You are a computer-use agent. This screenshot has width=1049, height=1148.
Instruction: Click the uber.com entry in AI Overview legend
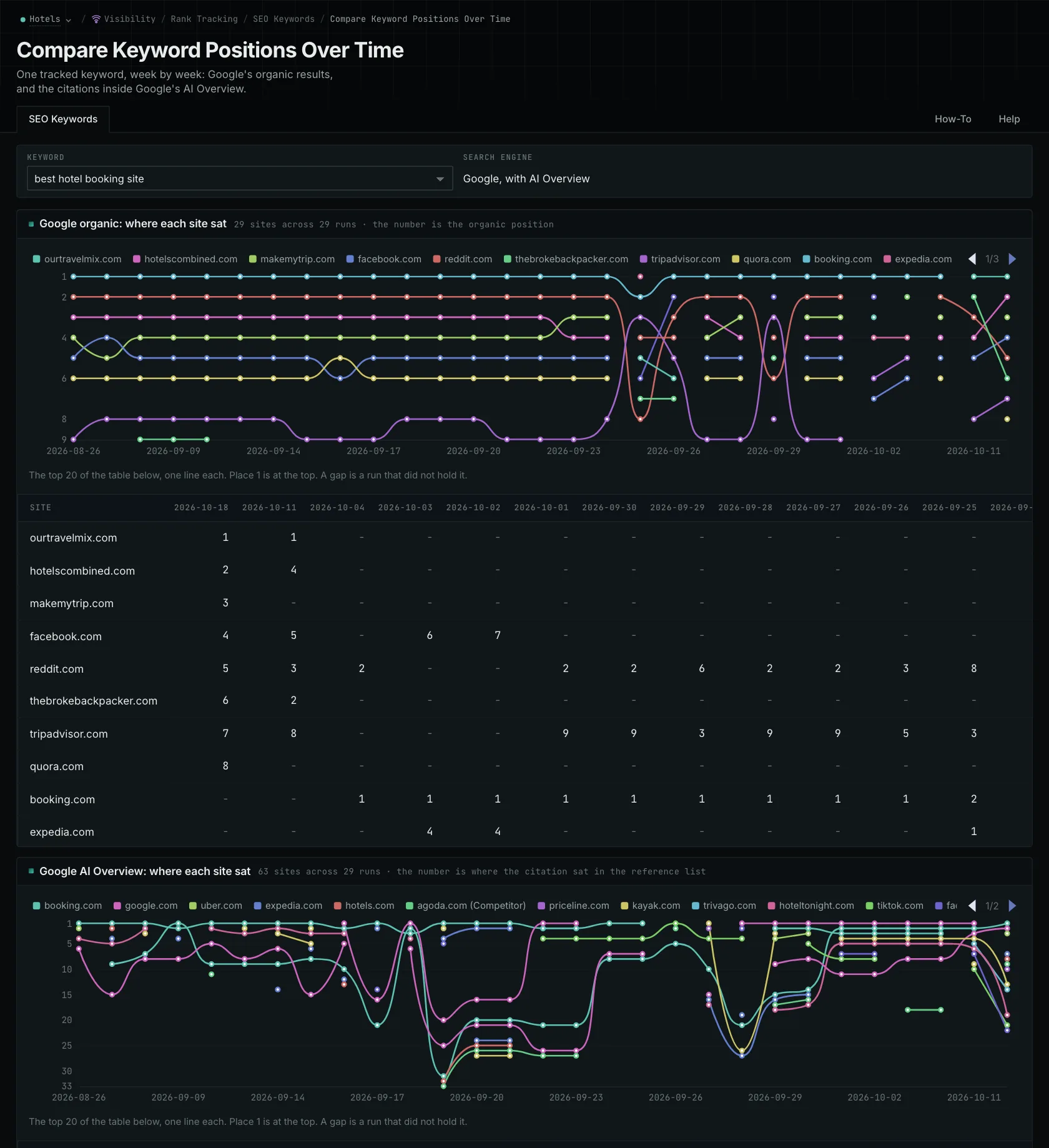[216, 906]
